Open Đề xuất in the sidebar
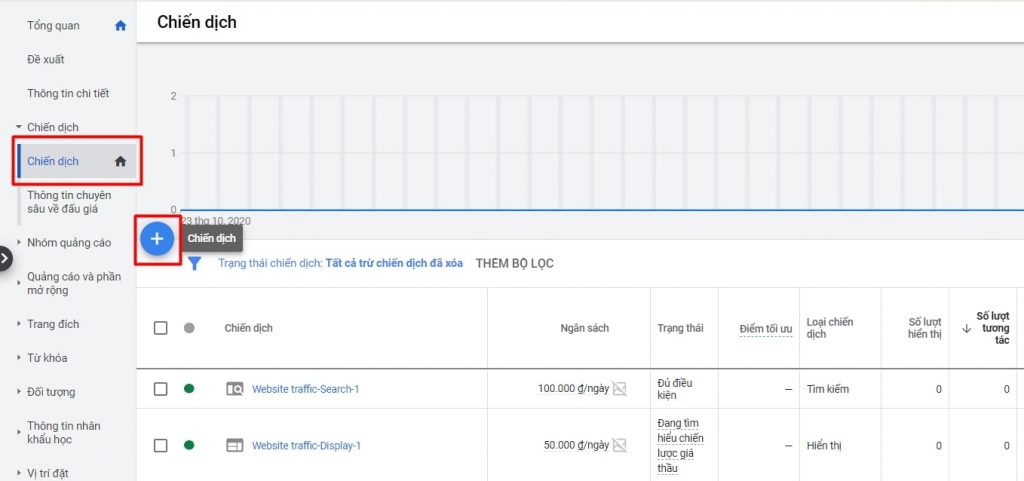 (46, 60)
